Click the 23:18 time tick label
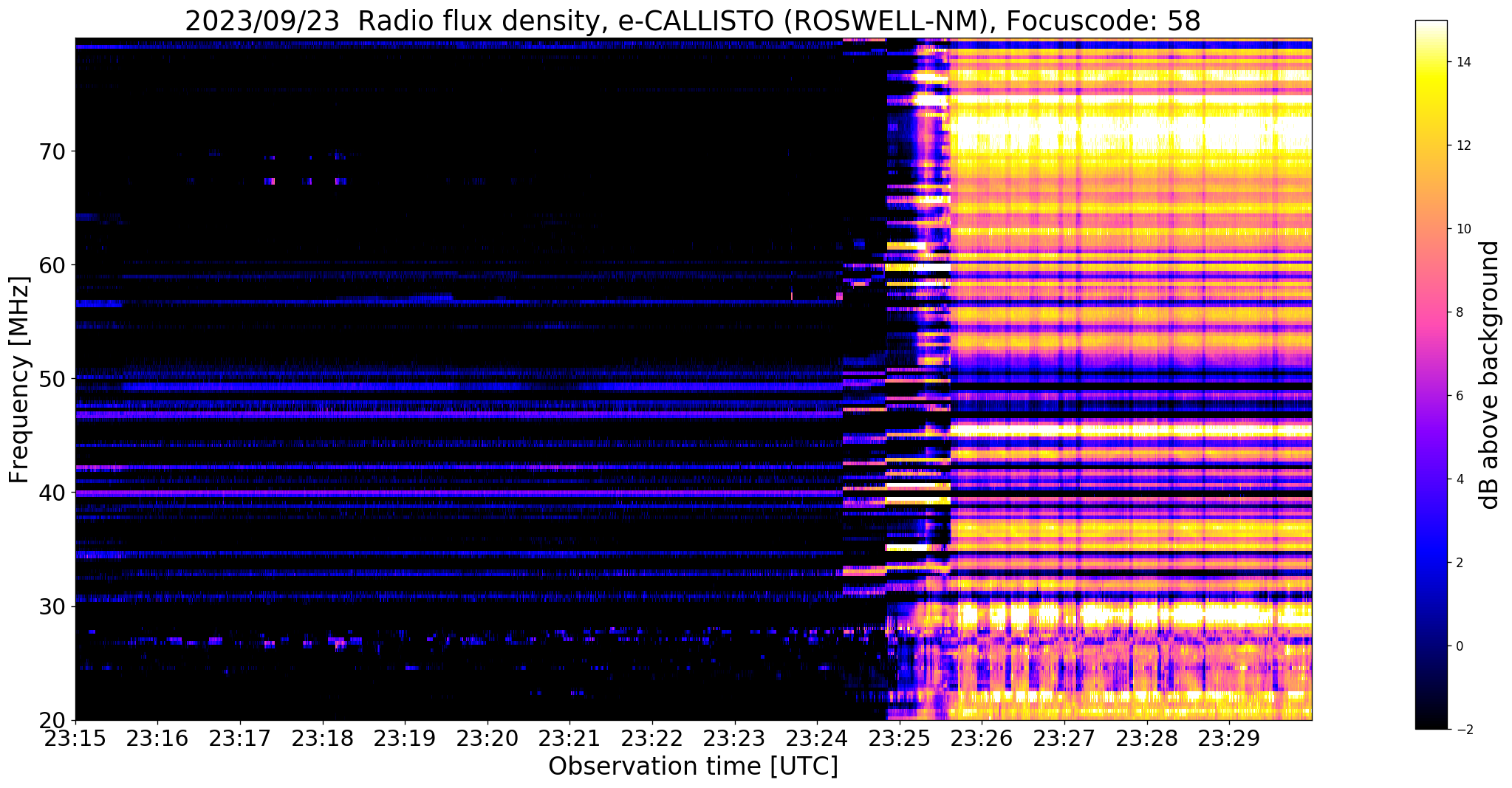Viewport: 1512px width, 788px height. [x=323, y=738]
